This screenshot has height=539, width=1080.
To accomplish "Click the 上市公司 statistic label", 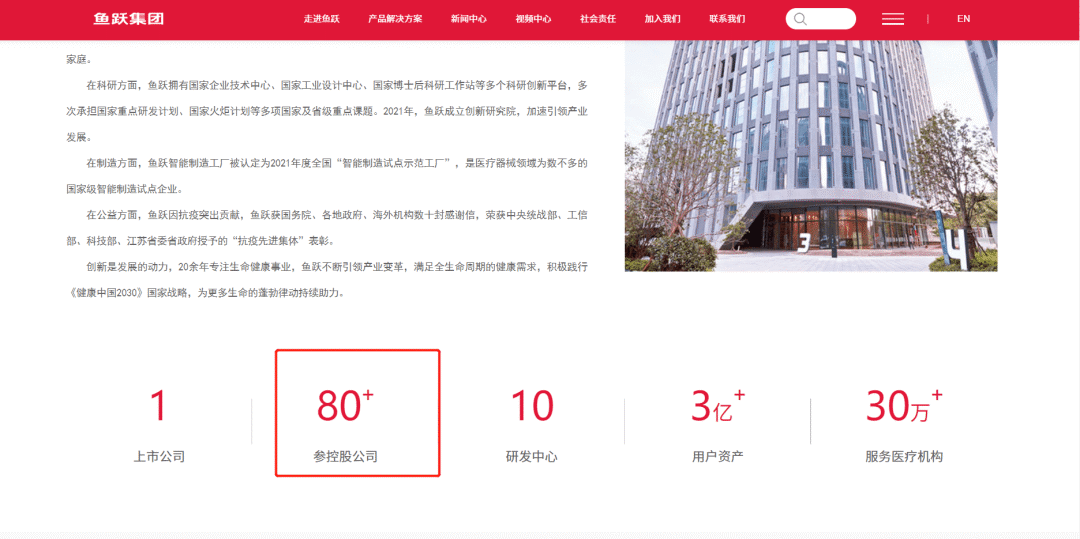I will [x=159, y=456].
